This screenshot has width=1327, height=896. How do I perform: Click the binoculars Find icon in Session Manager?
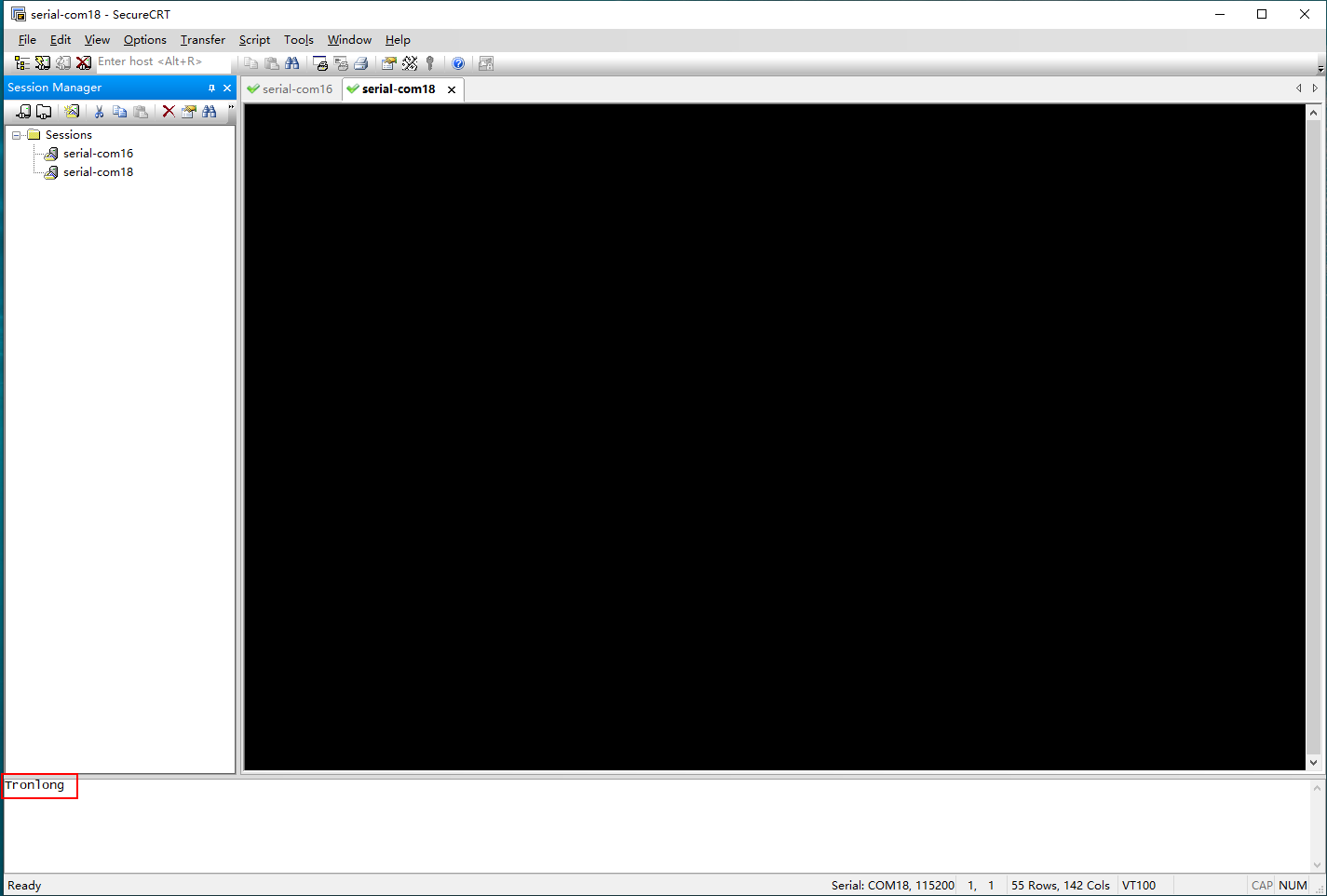(210, 112)
